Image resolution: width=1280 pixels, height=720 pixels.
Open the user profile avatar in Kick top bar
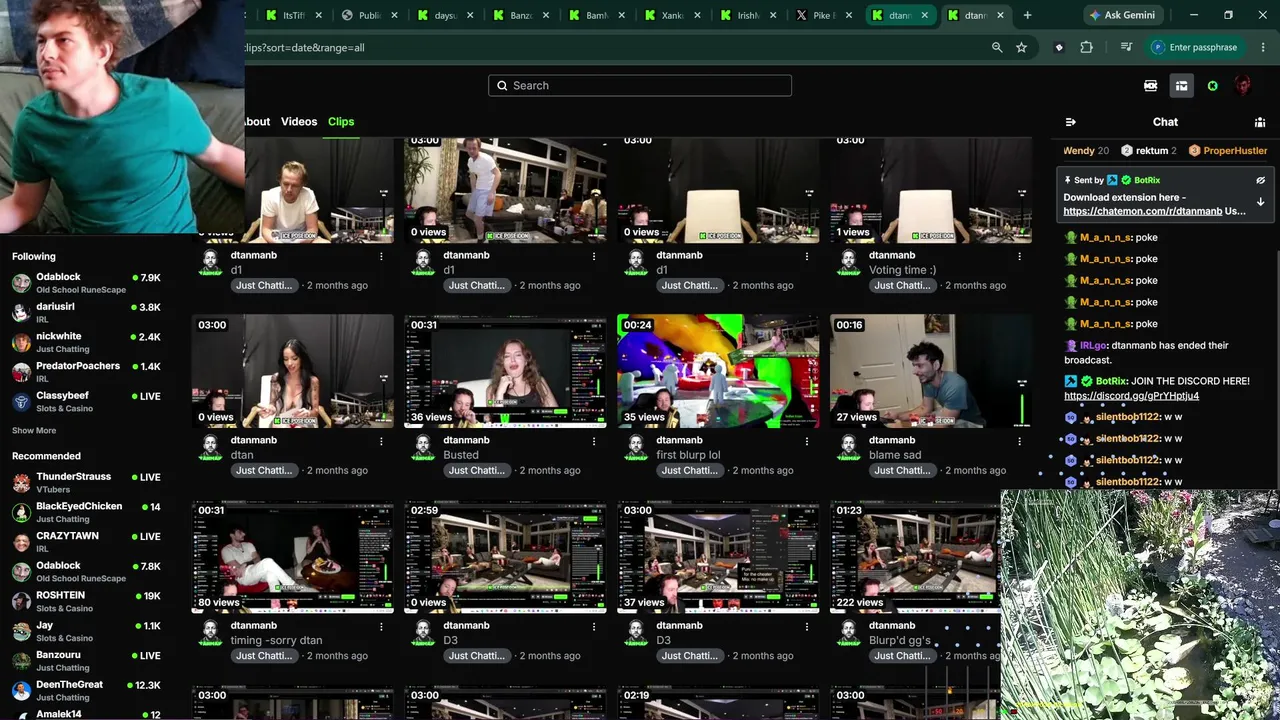pos(1243,86)
